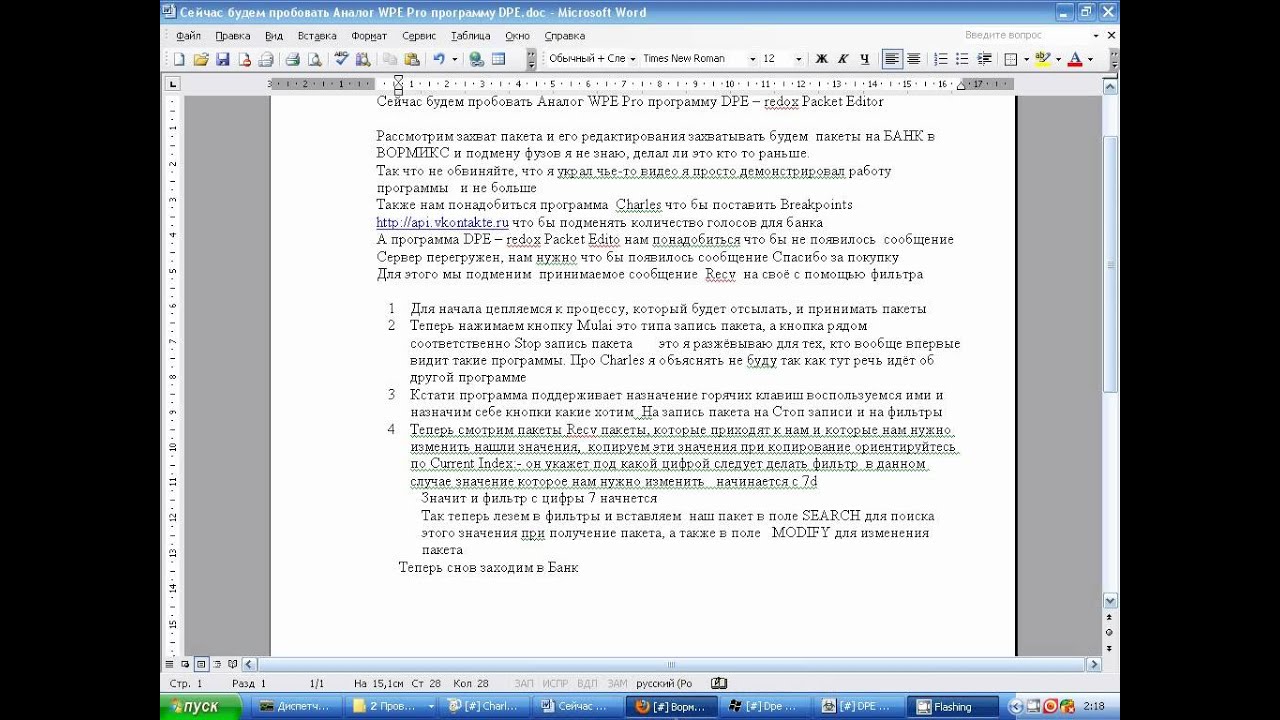Save the document with the floppy icon

tap(223, 59)
